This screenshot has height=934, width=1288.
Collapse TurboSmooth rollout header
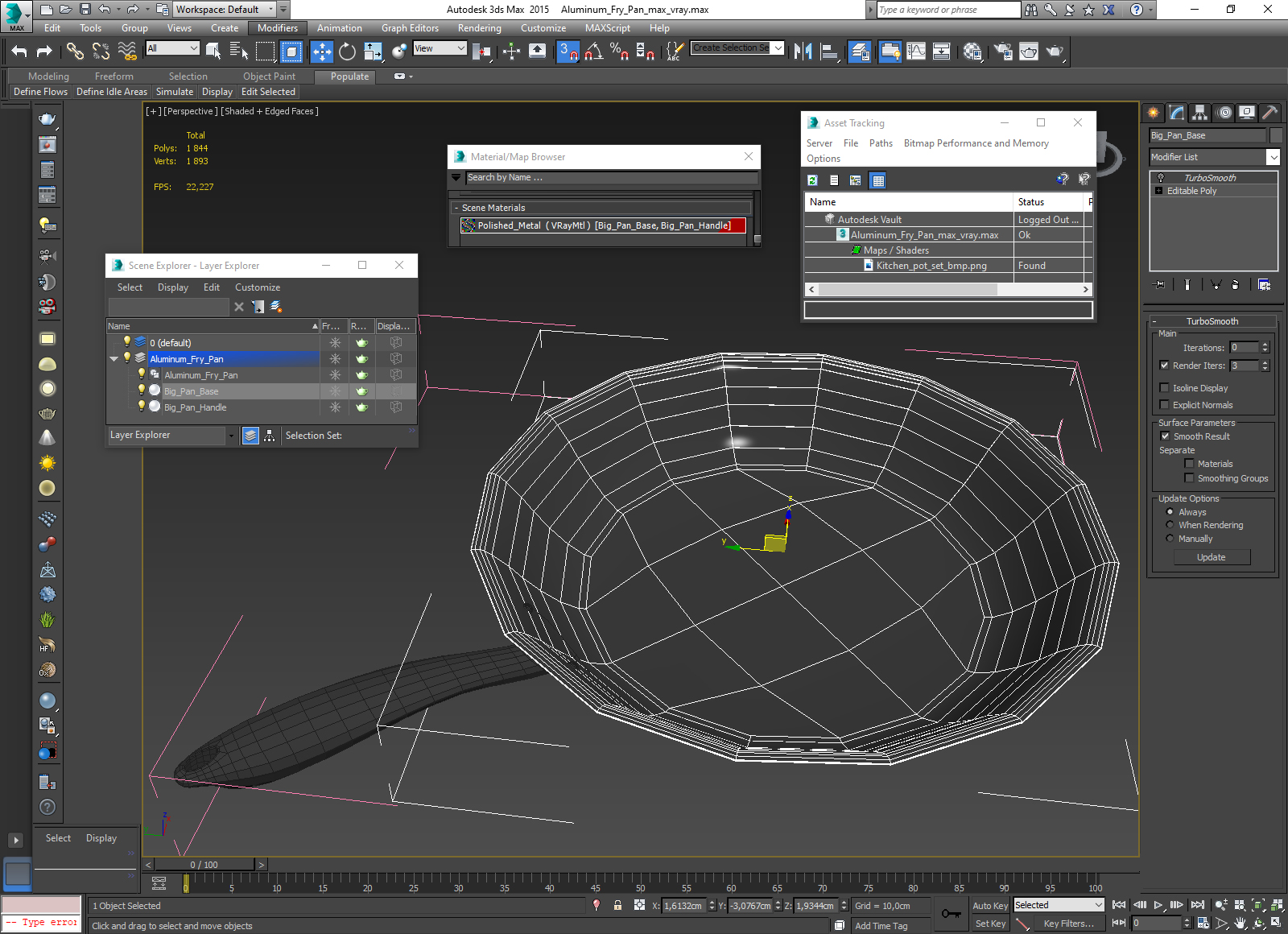[x=1212, y=321]
